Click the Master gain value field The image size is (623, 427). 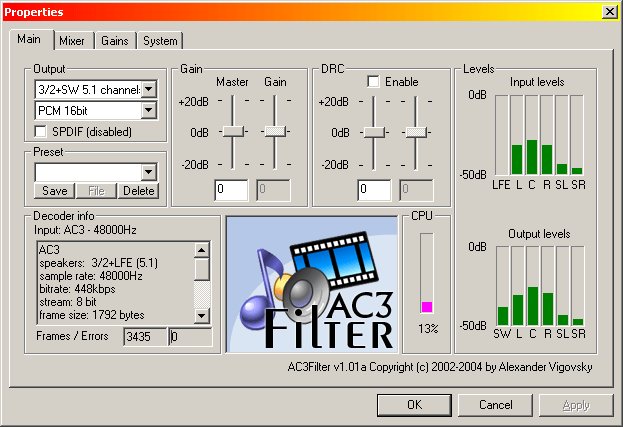231,189
